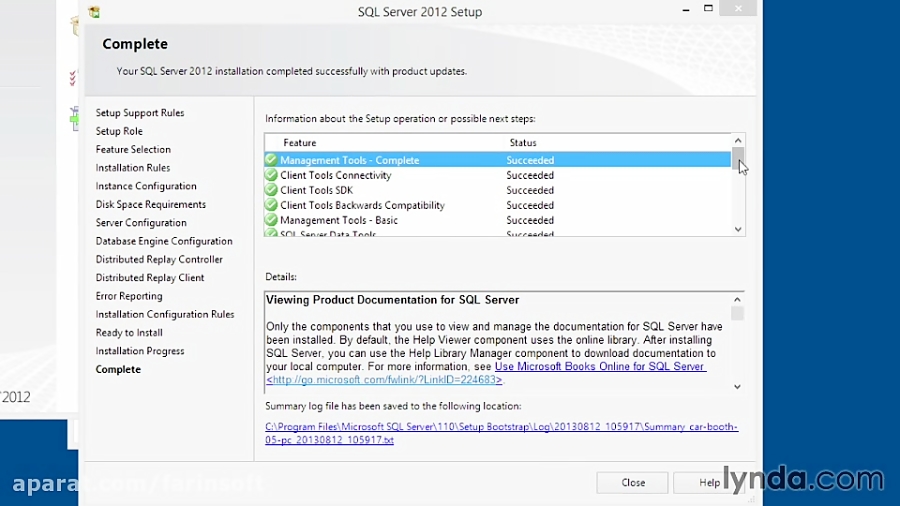The image size is (900, 506).
Task: Click the Distributed Replay Controller step
Action: pos(159,259)
